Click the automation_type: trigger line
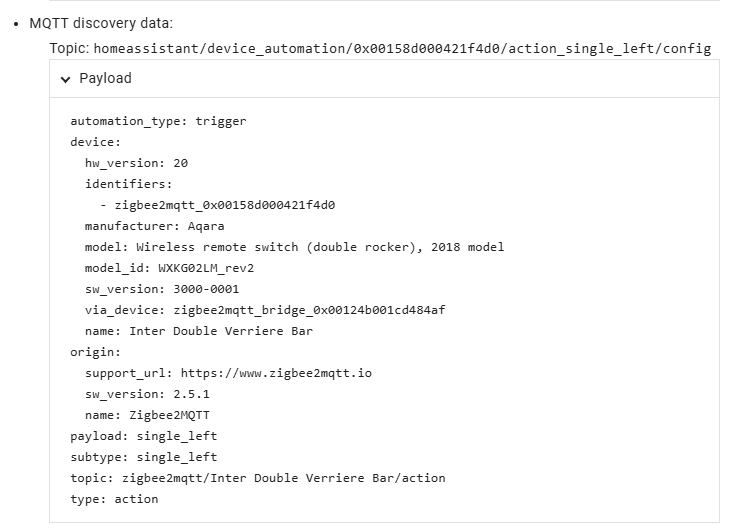Screen dimensions: 735x532 tap(158, 121)
